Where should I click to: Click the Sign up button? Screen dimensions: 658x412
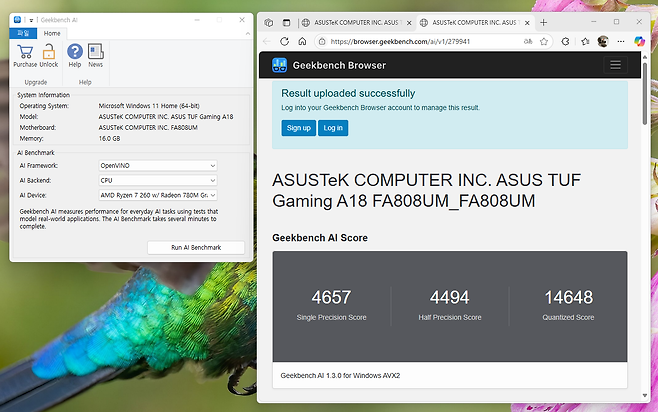coord(298,128)
